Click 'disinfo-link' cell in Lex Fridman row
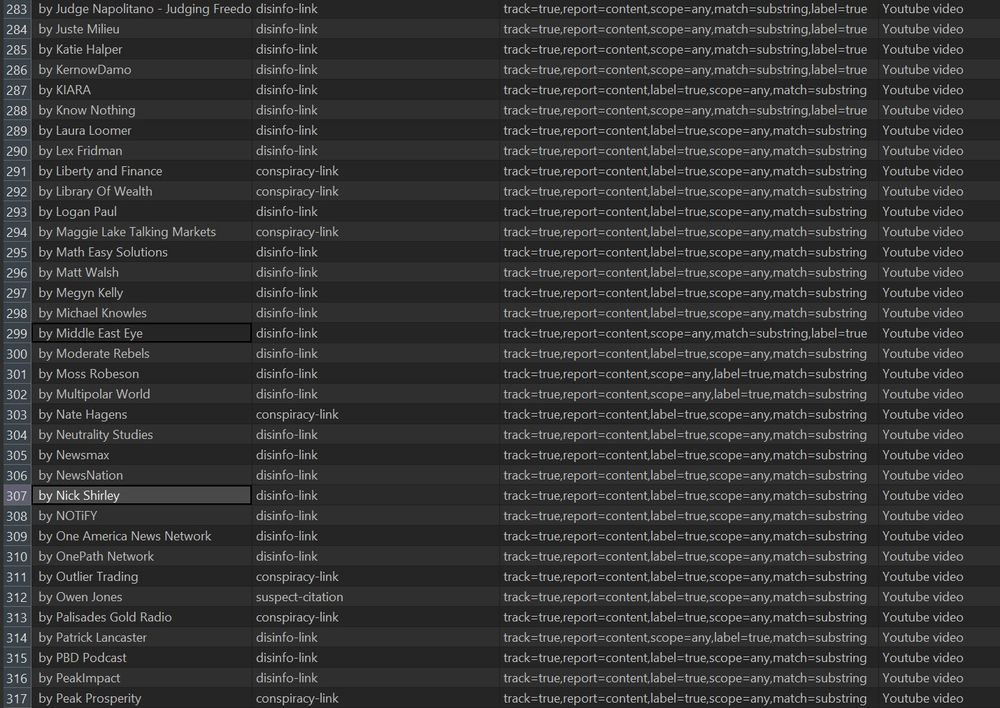 (376, 151)
